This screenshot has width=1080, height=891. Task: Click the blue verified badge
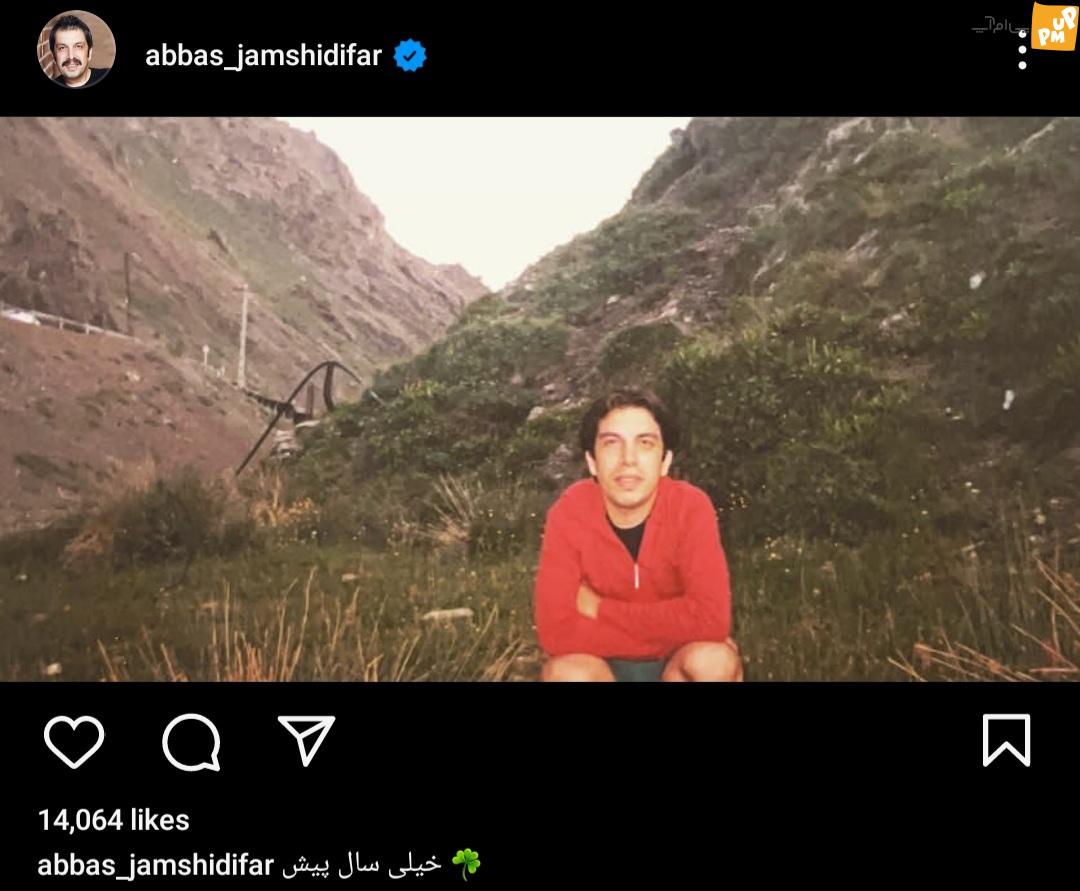point(410,55)
